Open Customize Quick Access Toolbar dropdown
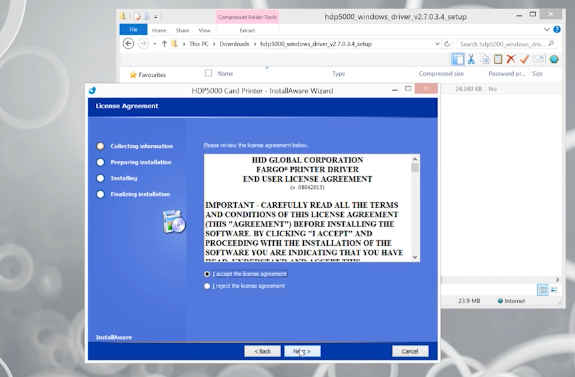This screenshot has width=575, height=377. click(x=155, y=17)
